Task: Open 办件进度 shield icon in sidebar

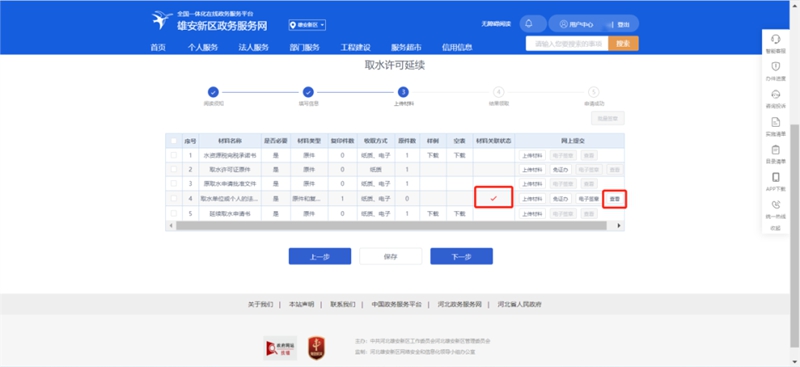Action: (776, 66)
